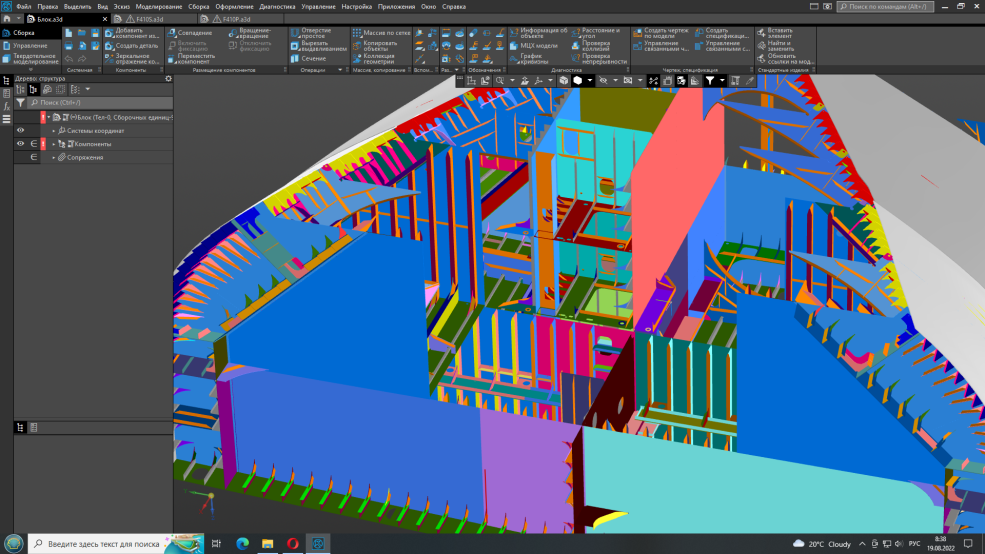Toggle visibility eye for Компоненты
This screenshot has width=985, height=554.
(x=20, y=144)
